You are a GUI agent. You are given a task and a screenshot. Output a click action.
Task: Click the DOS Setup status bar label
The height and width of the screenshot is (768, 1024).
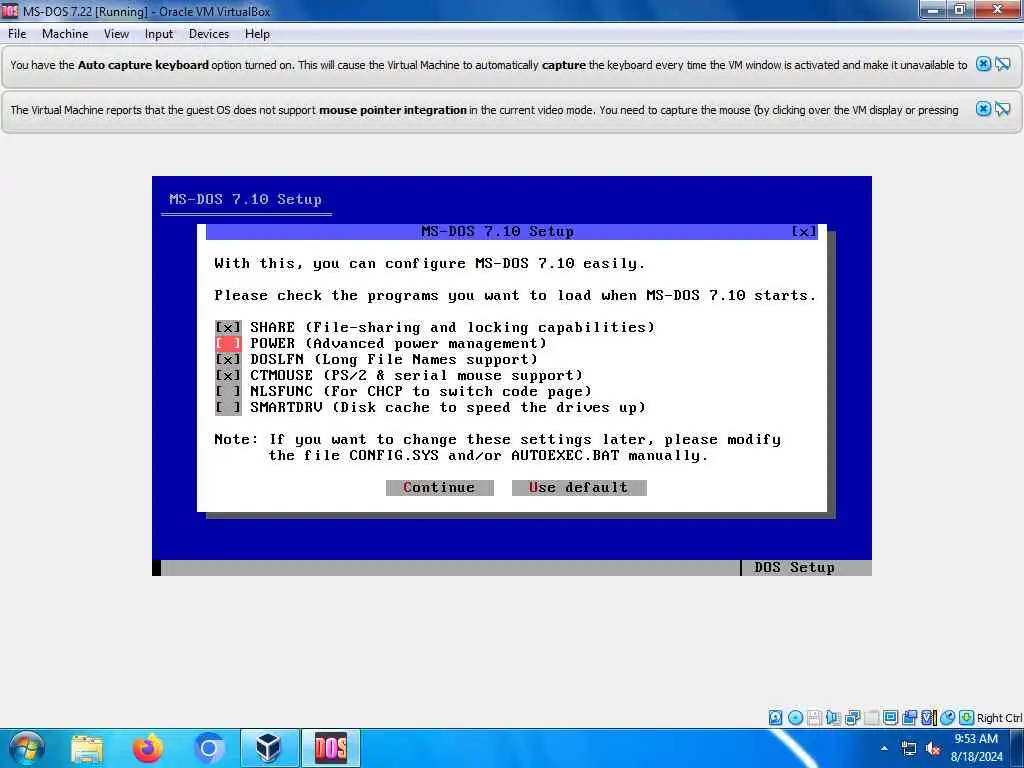click(794, 568)
